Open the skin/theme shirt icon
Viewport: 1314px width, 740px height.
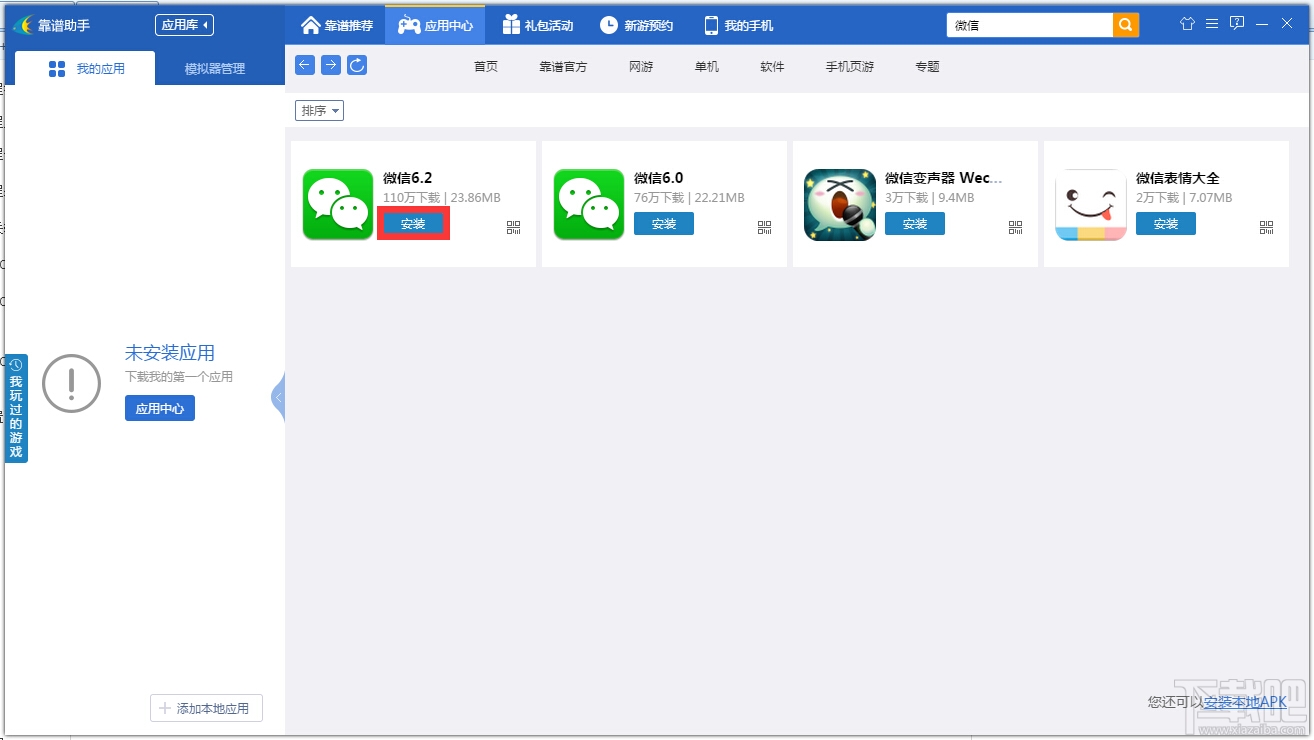point(1187,22)
